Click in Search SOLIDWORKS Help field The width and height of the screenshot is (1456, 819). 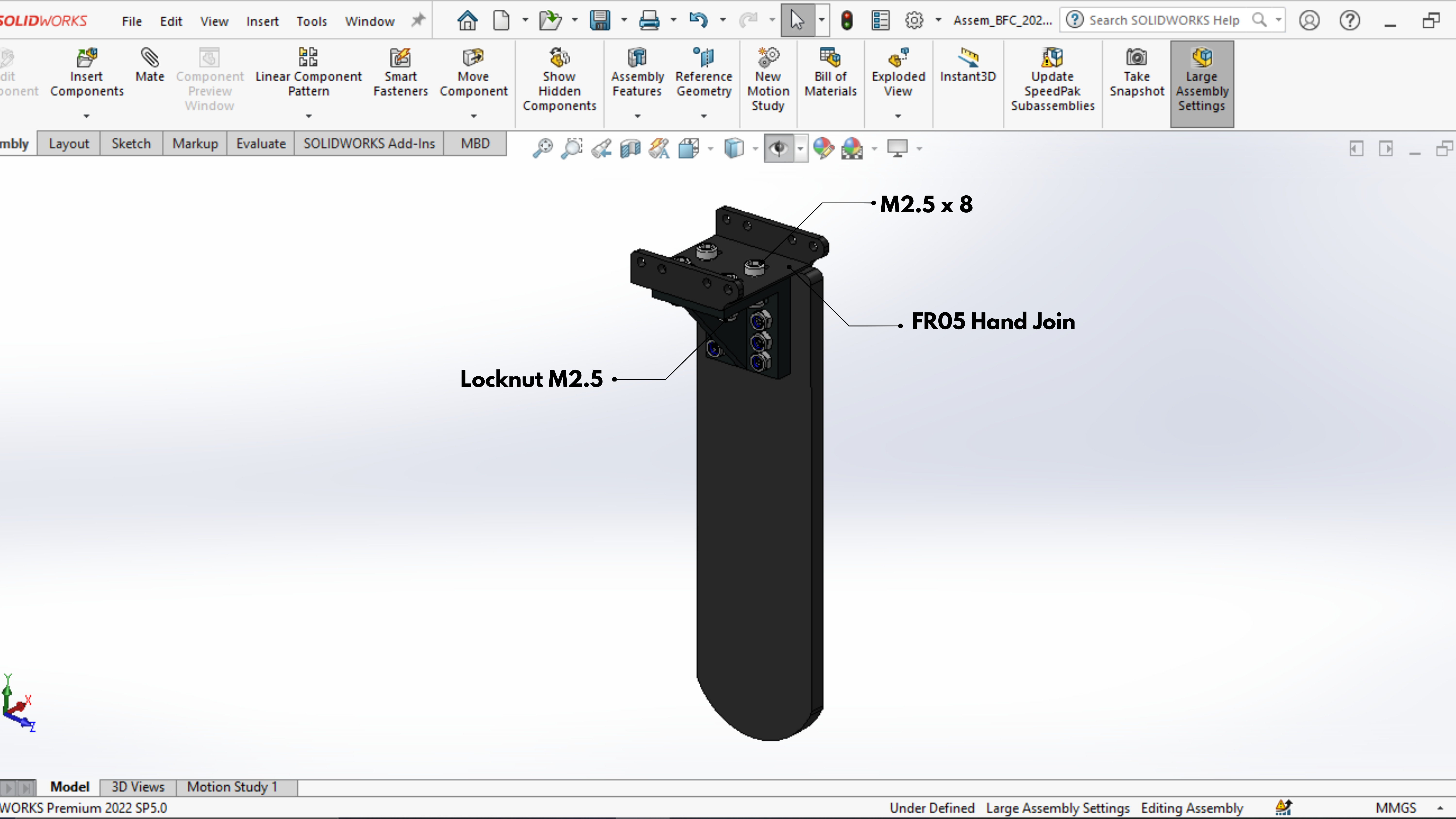coord(1164,20)
